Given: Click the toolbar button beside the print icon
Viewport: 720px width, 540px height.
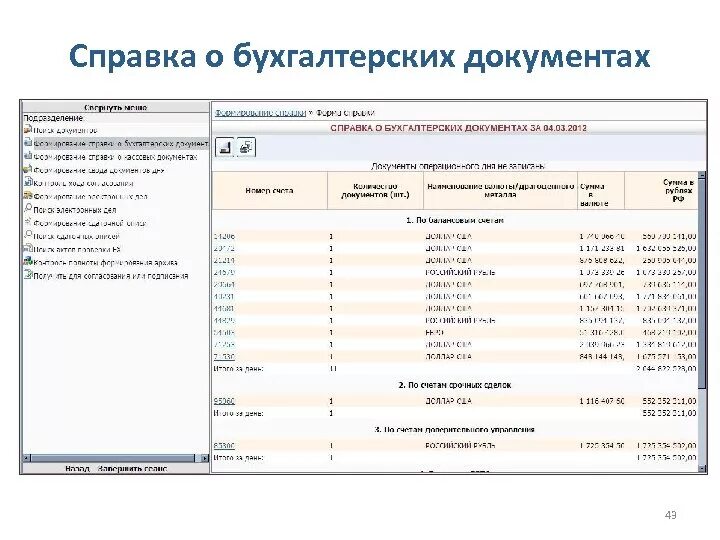Looking at the screenshot, I should [x=225, y=147].
